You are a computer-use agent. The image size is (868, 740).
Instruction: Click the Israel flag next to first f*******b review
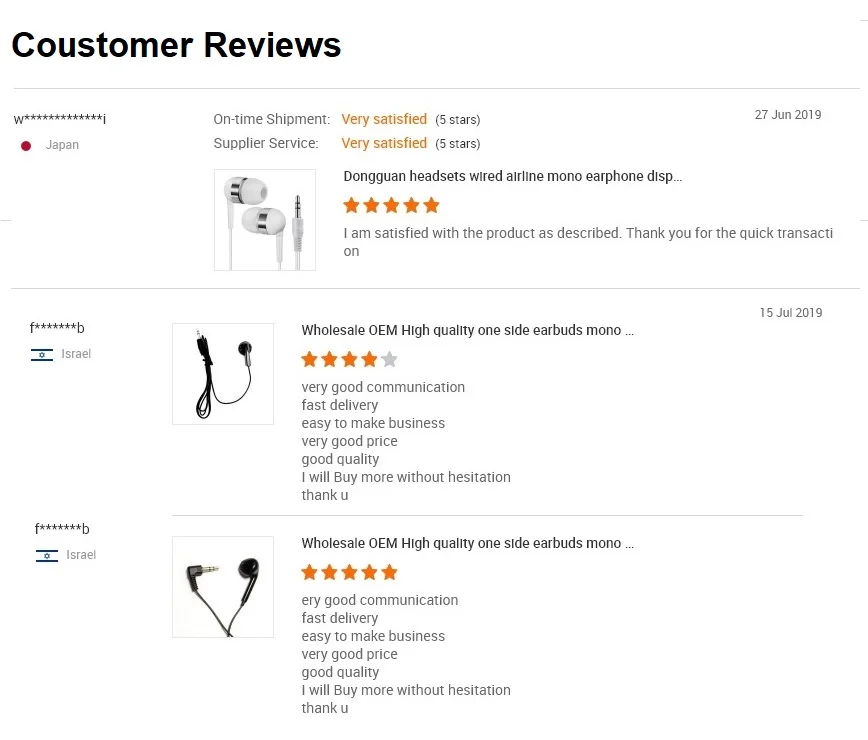coord(42,354)
